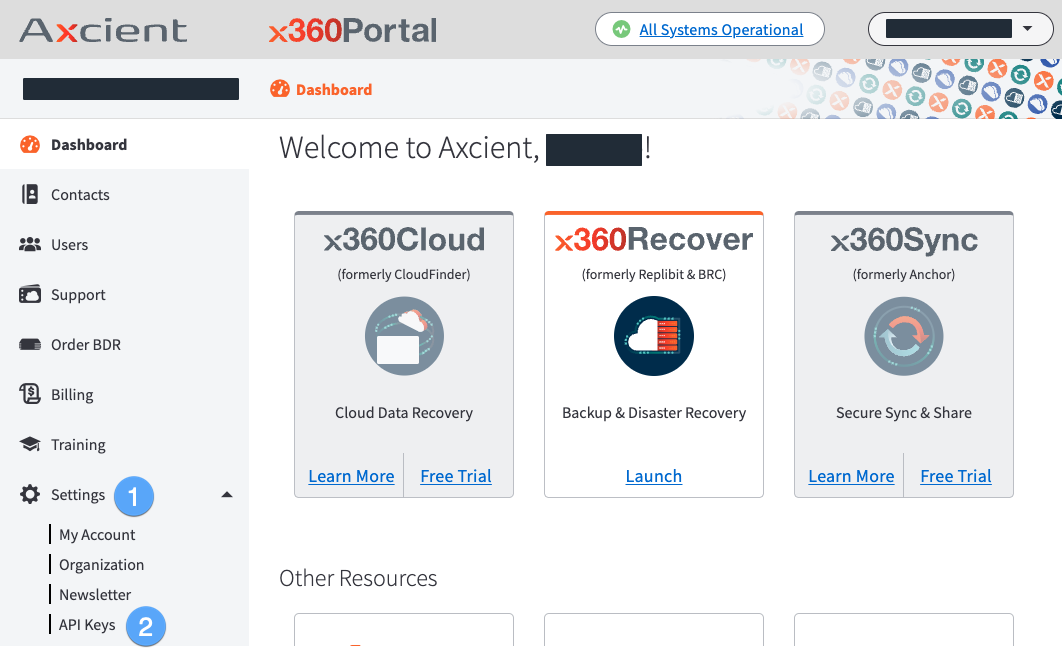Click the x360Sync card title

click(904, 240)
